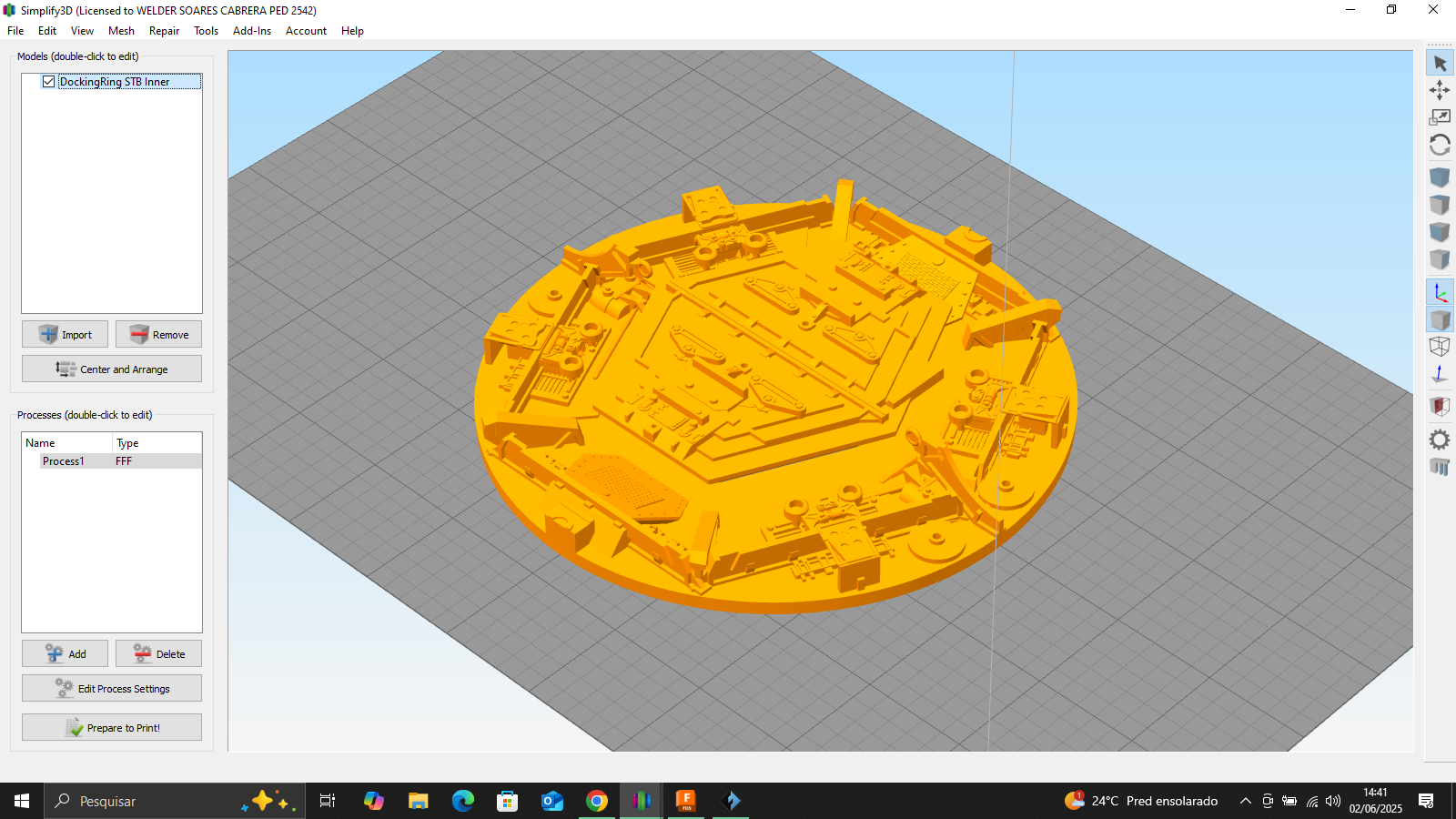This screenshot has height=819, width=1456.
Task: Open the Edit menu
Action: [47, 30]
